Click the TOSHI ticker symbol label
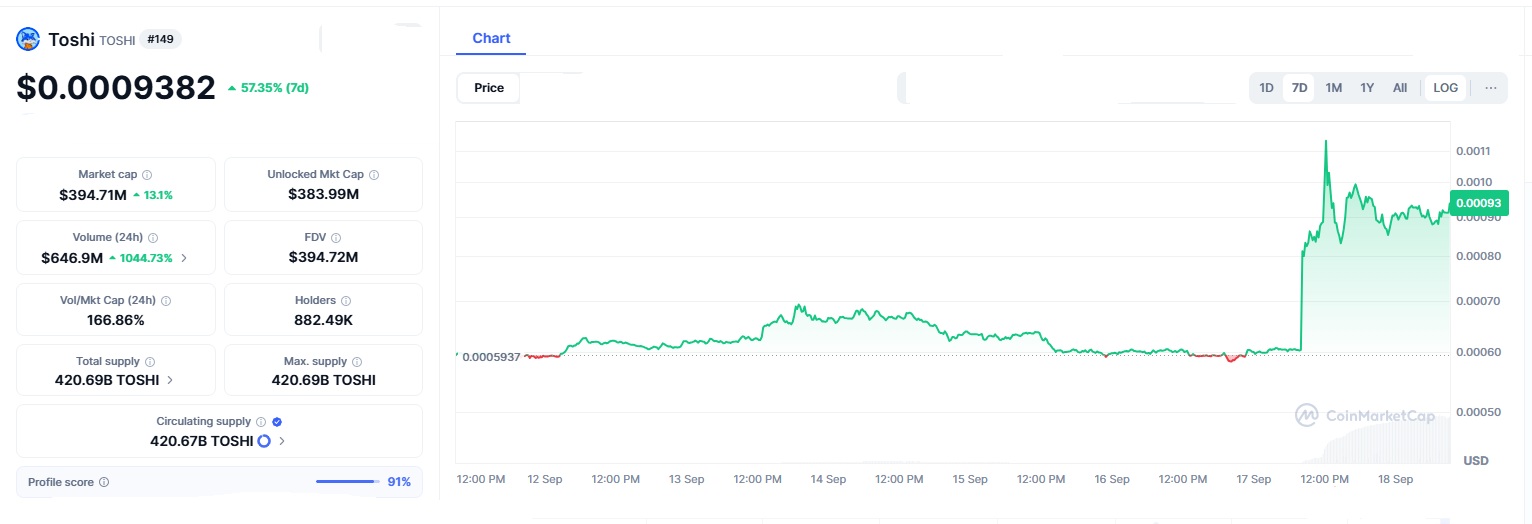 tap(117, 41)
